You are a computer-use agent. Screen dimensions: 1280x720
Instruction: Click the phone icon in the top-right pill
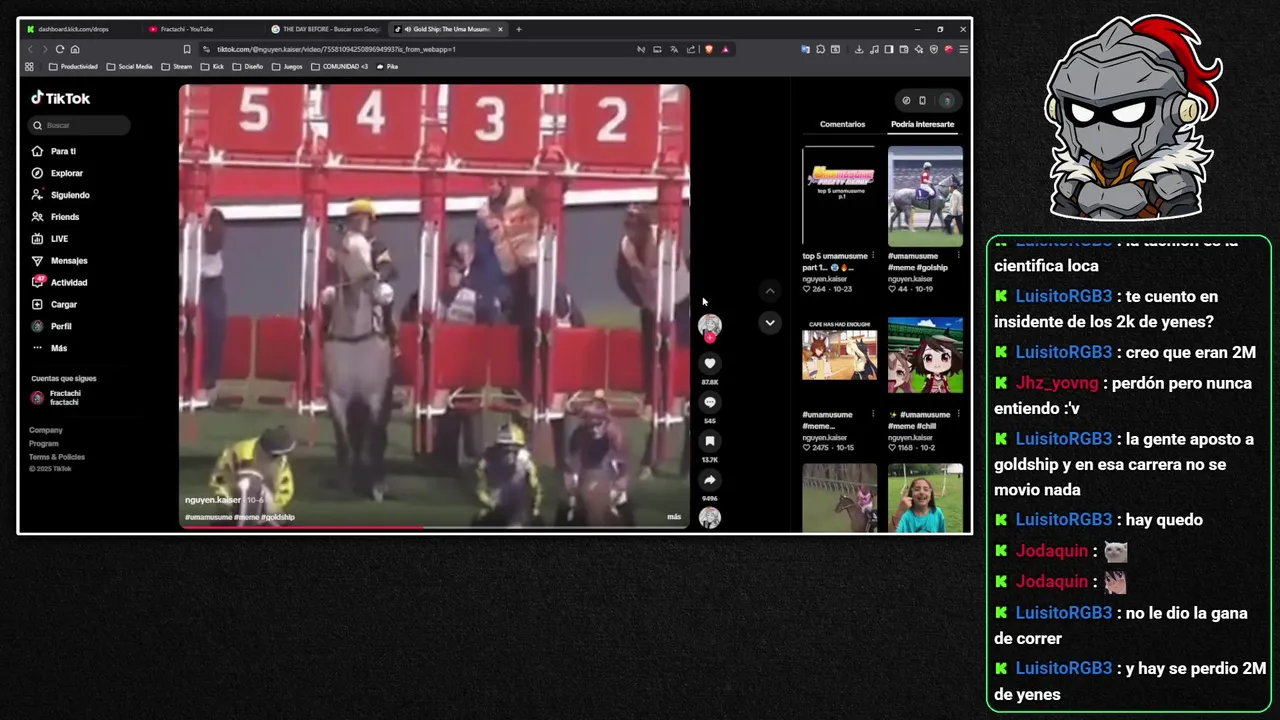[x=922, y=100]
